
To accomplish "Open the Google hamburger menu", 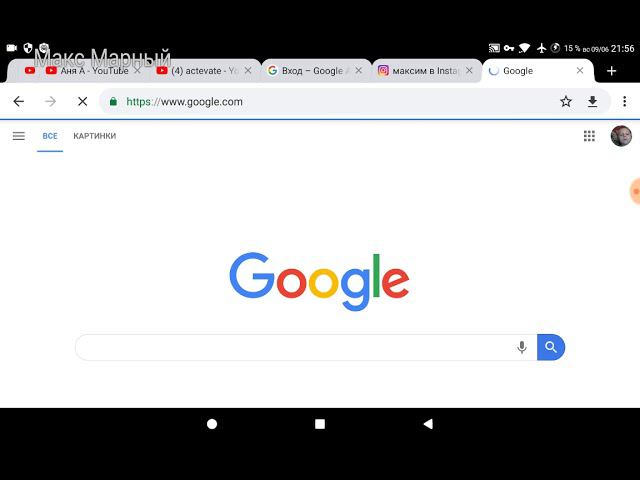I will 19,136.
